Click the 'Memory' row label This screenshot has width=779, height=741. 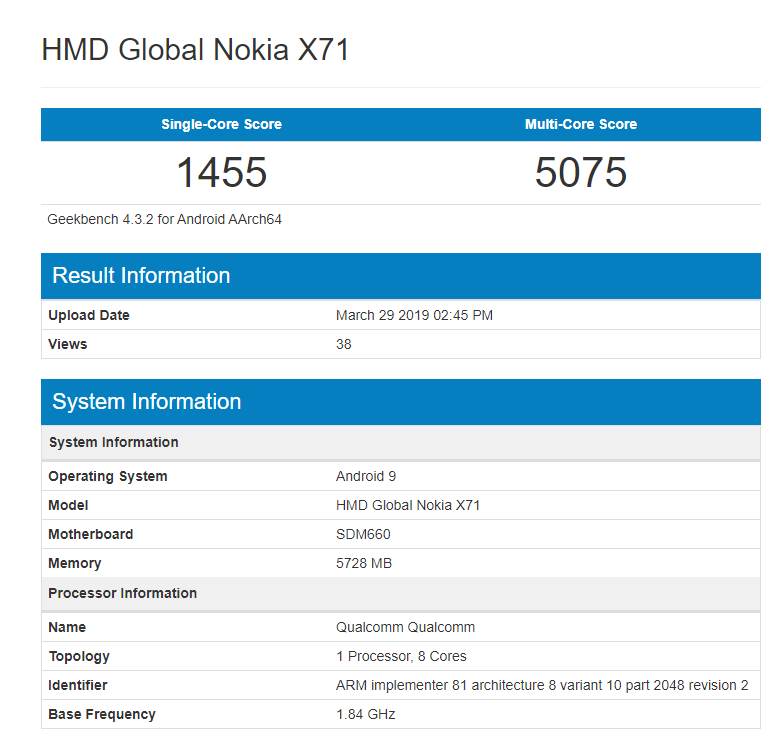(x=75, y=563)
